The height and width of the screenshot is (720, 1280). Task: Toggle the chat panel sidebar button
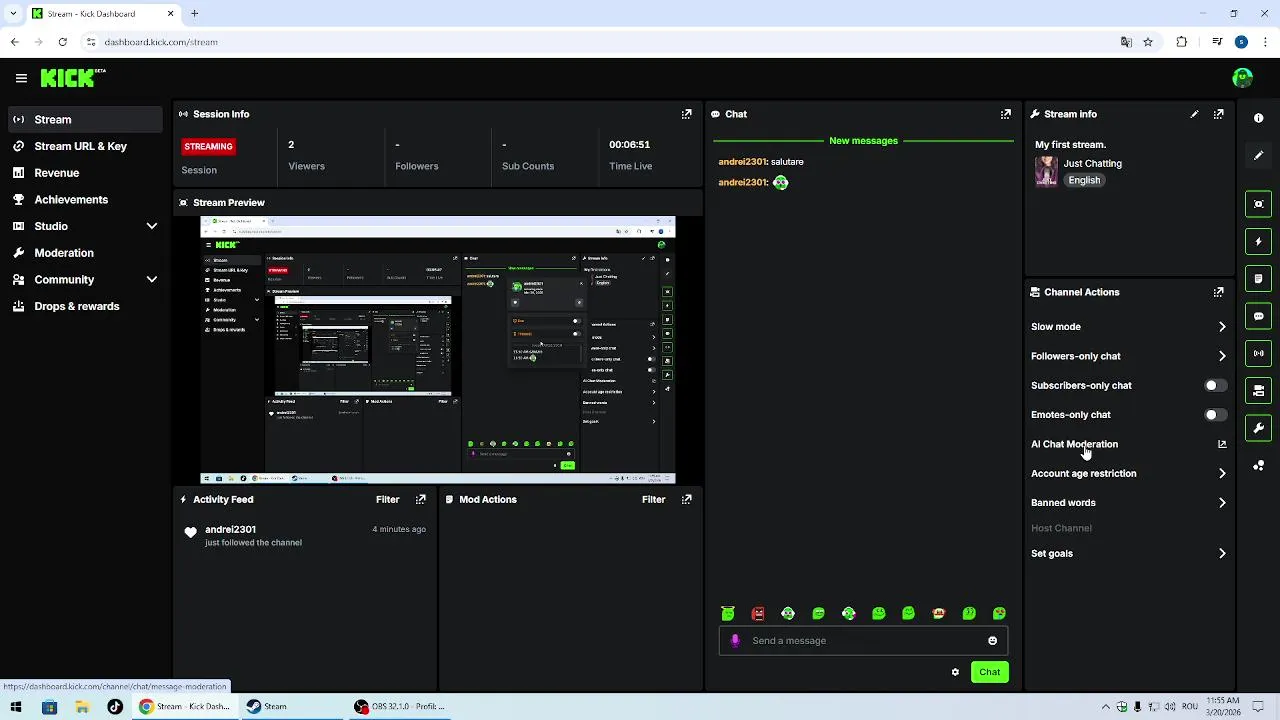click(x=1258, y=316)
